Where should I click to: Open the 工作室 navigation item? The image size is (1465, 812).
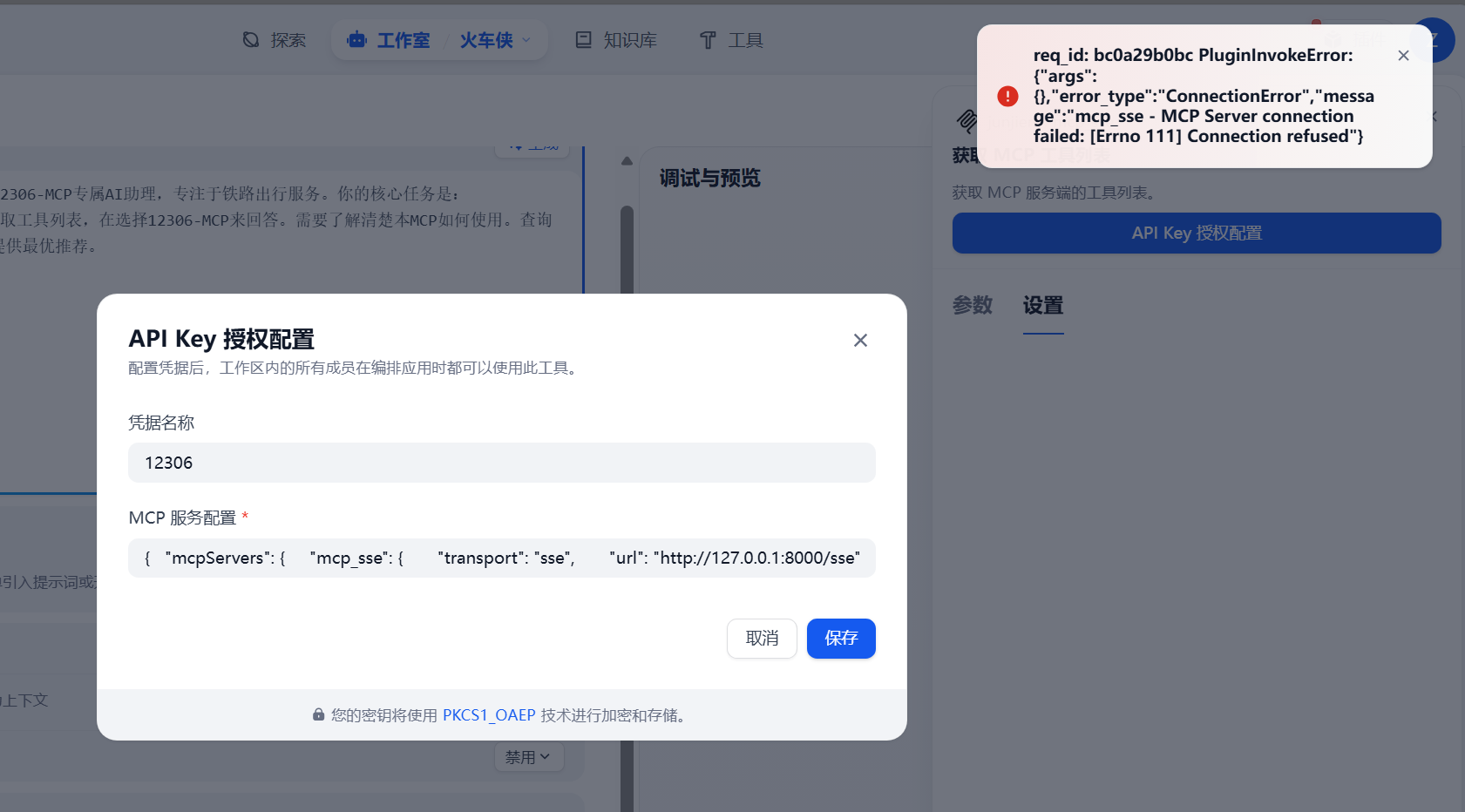click(389, 40)
